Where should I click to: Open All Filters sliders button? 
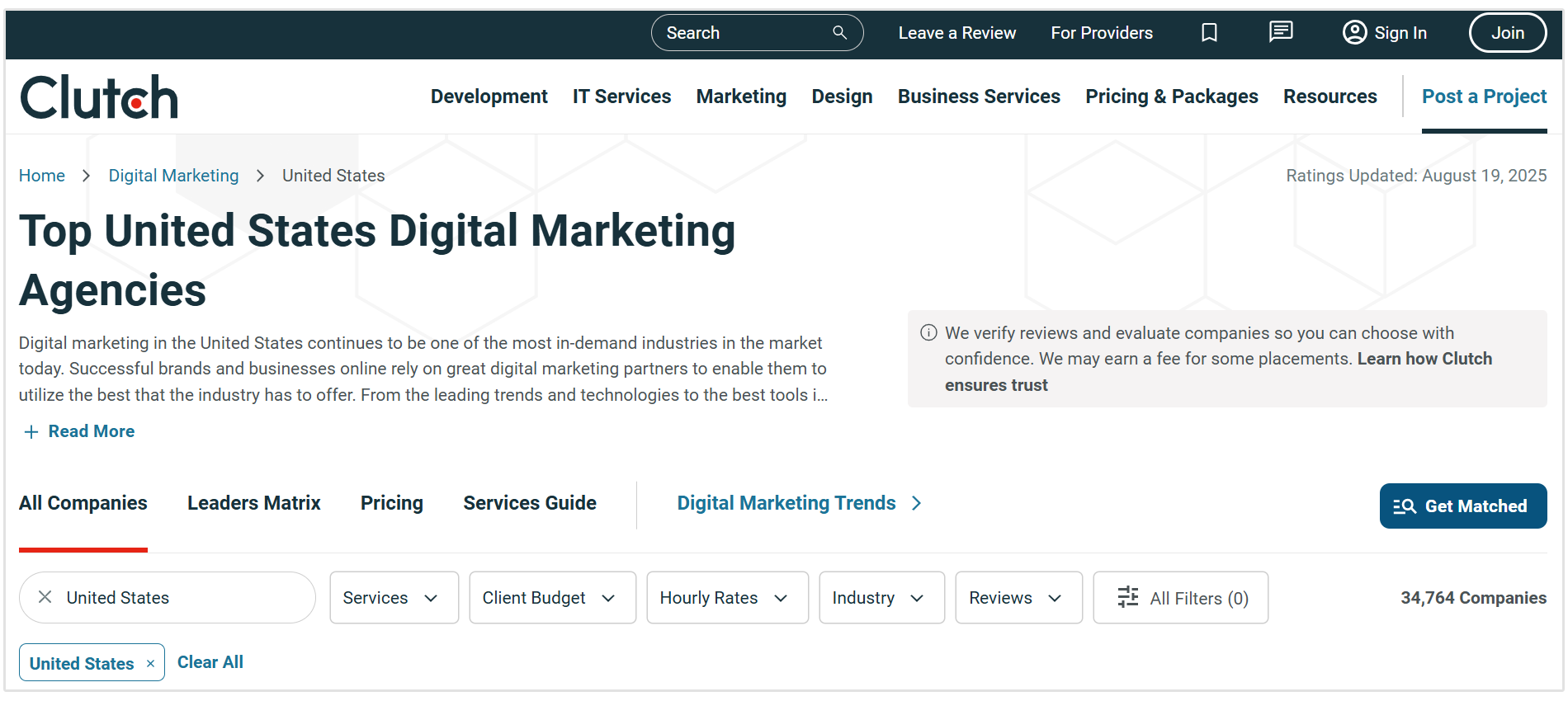click(1180, 598)
